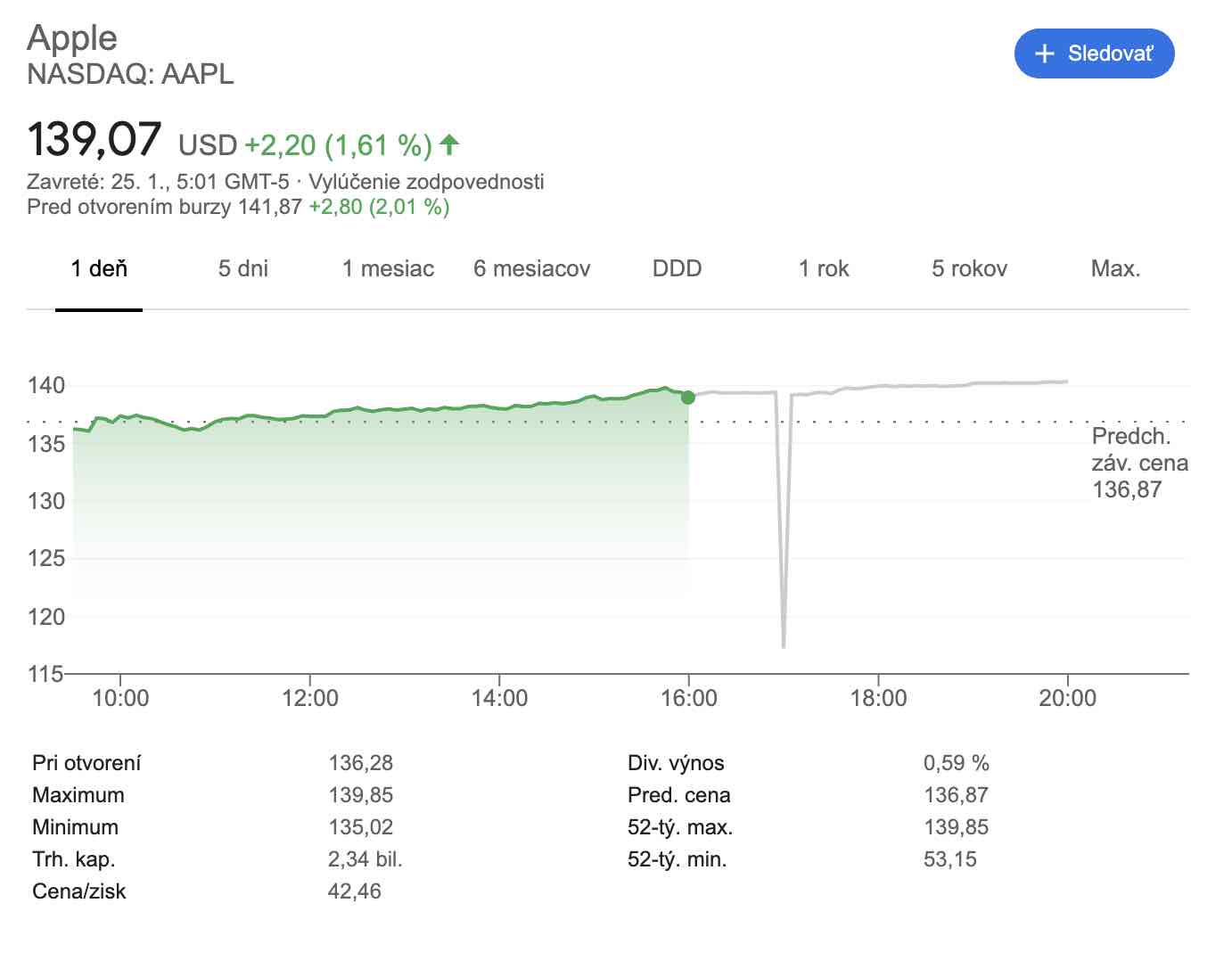Viewport: 1232px width, 977px height.
Task: Select the 1 deň tab
Action: click(99, 268)
